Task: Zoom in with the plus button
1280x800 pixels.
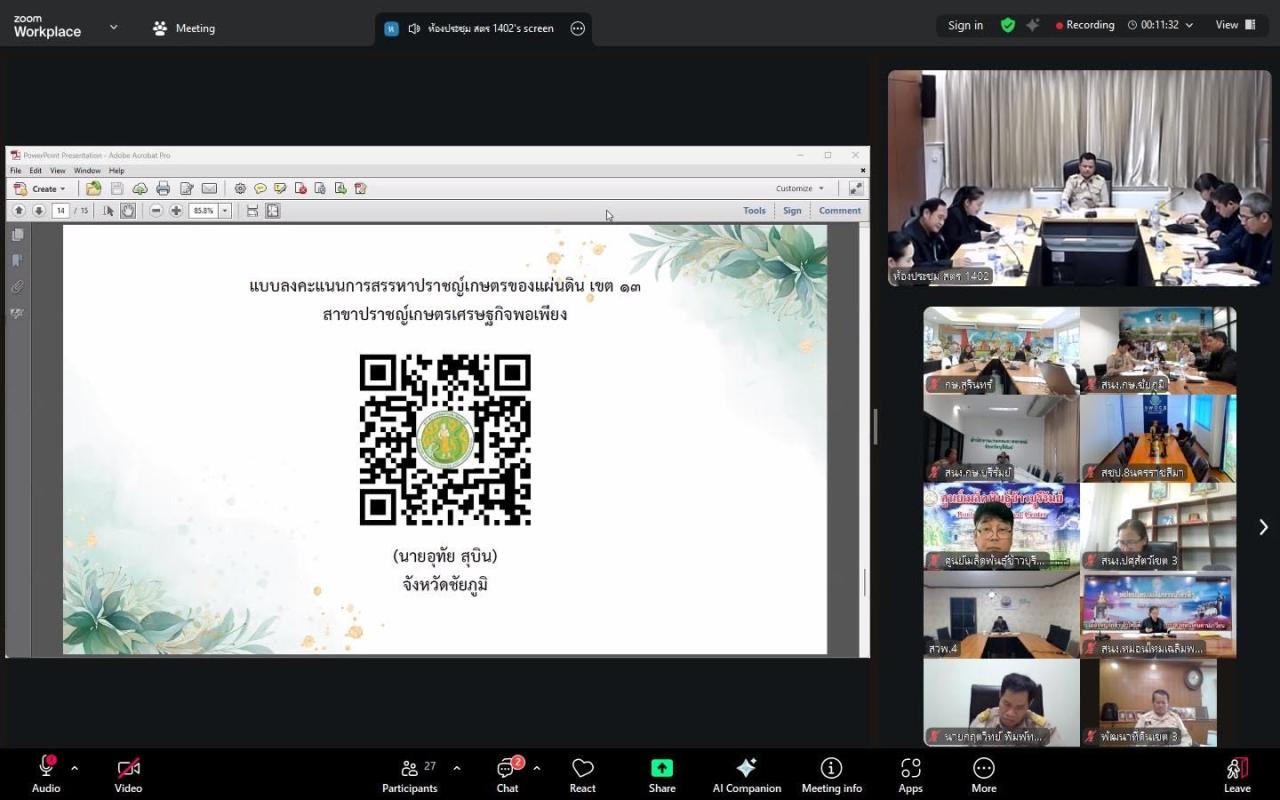Action: coord(176,211)
